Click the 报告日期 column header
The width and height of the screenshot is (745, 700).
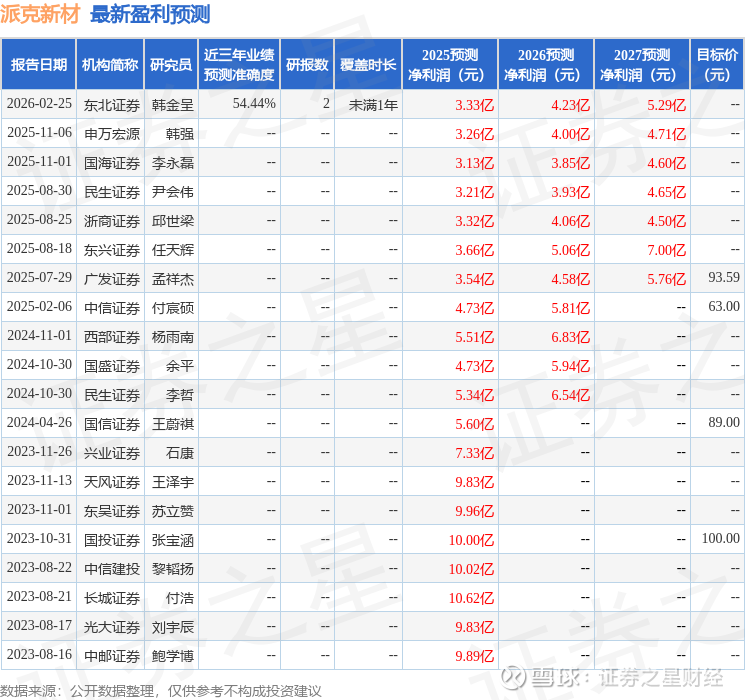click(39, 65)
